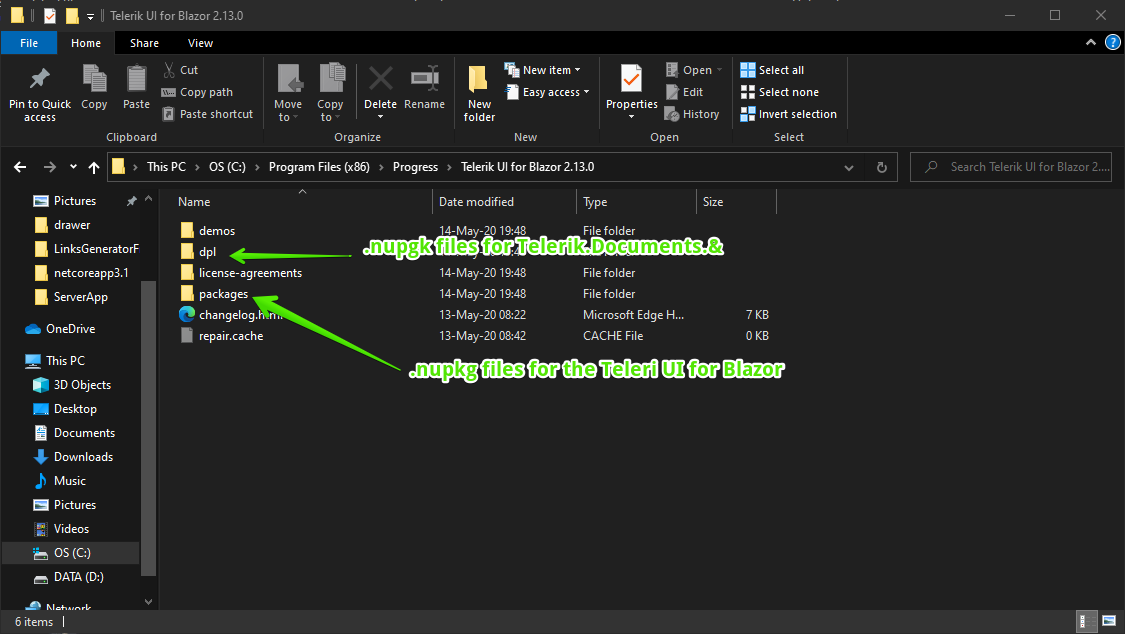Go up one folder level
This screenshot has width=1125, height=634.
94,167
